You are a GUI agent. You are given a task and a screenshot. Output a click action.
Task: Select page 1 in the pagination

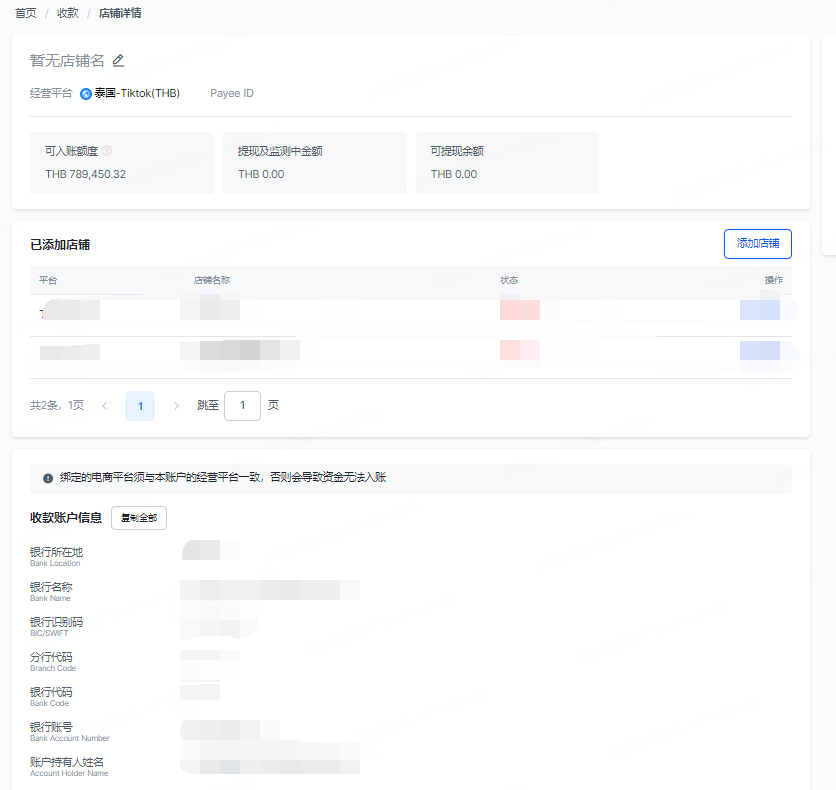[140, 406]
